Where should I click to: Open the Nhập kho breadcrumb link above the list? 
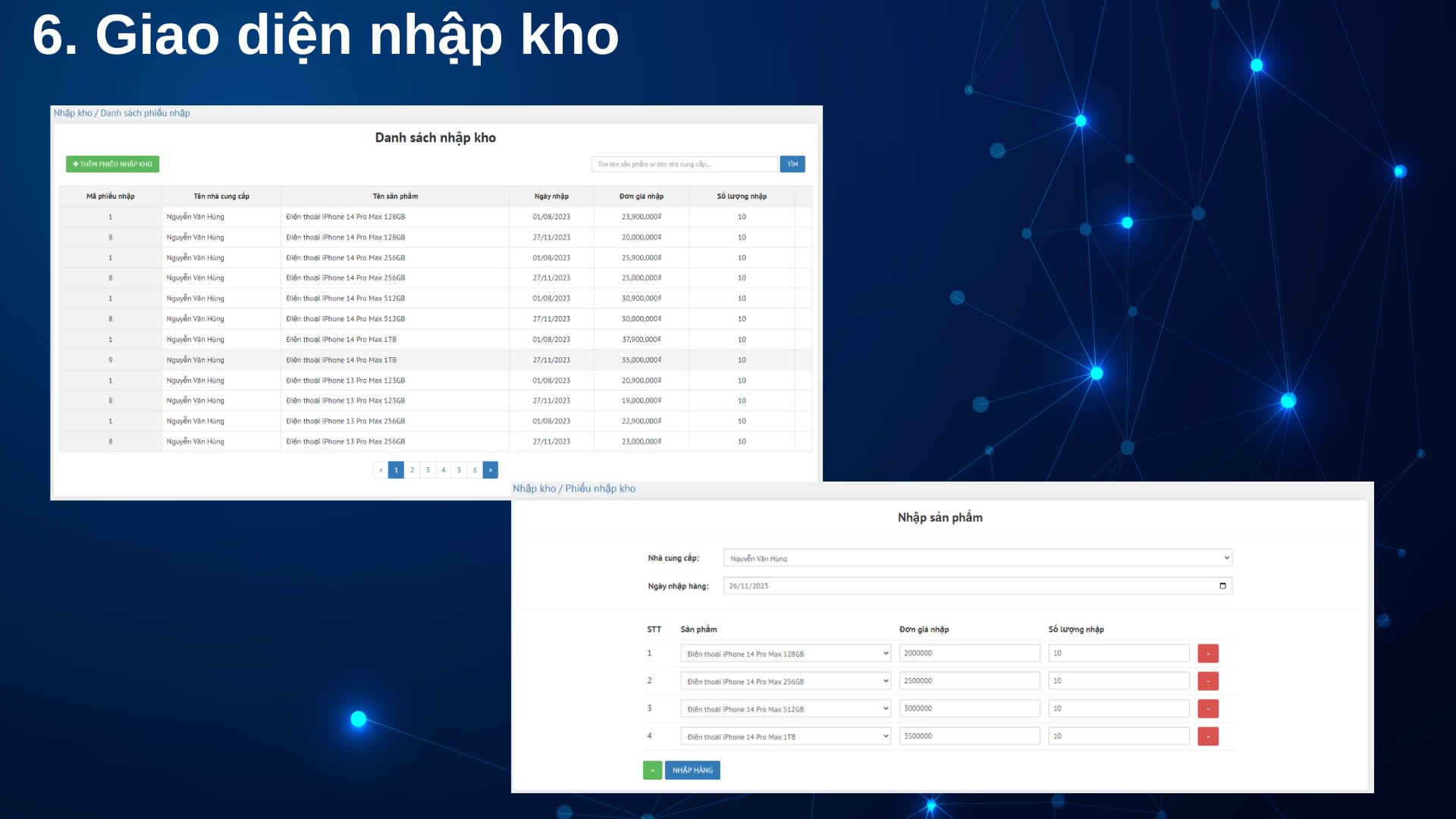72,113
